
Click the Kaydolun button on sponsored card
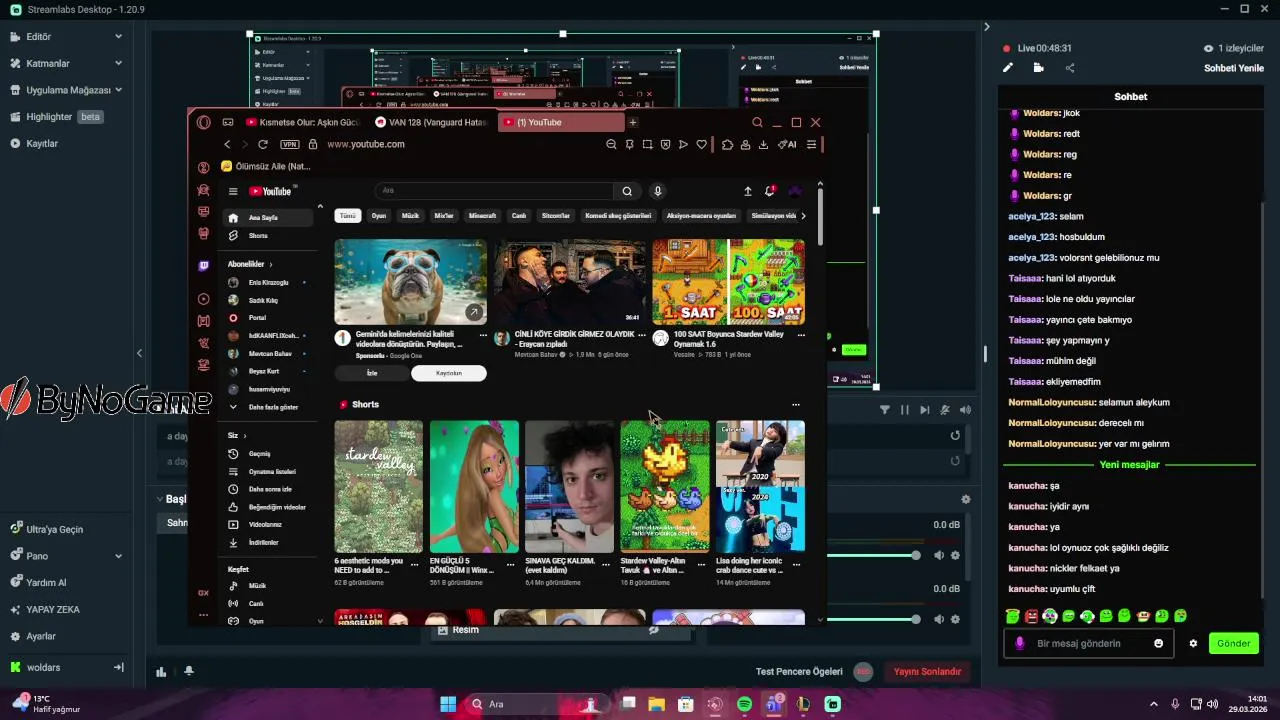[449, 373]
